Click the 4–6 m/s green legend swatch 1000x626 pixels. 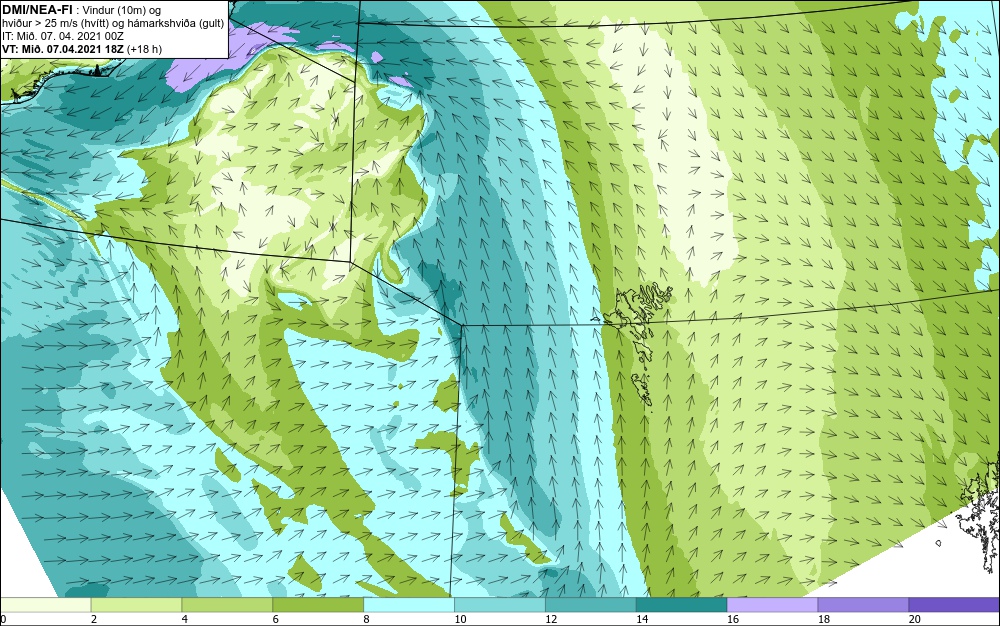pyautogui.click(x=227, y=605)
